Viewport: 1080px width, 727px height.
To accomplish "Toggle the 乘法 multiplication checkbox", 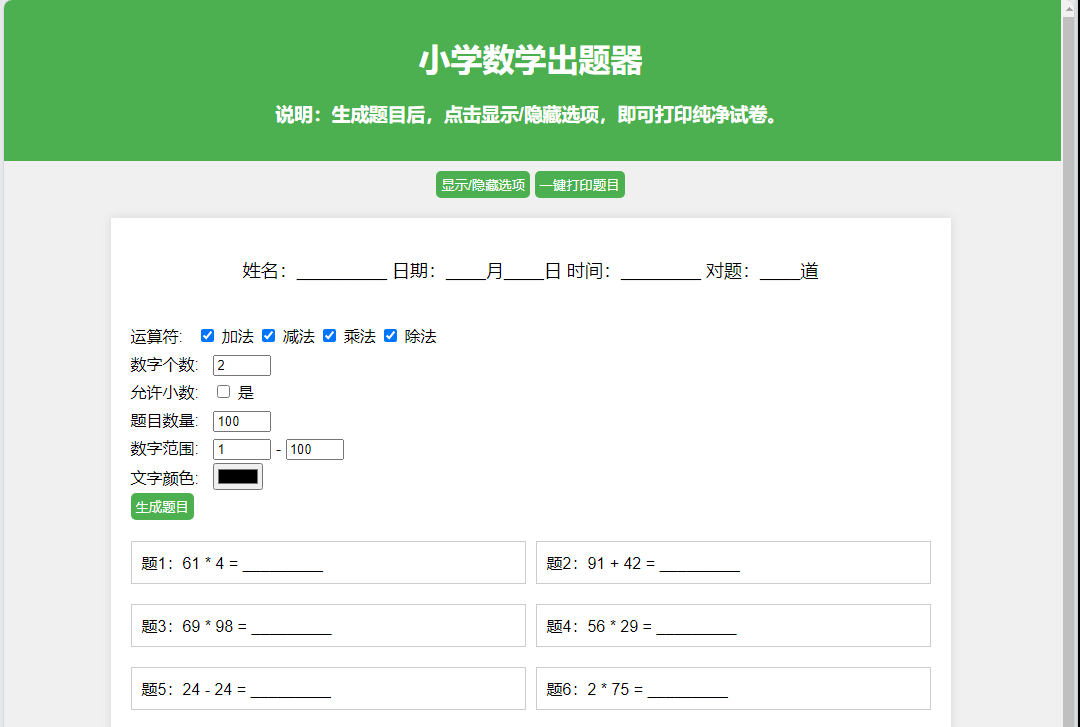I will (330, 335).
